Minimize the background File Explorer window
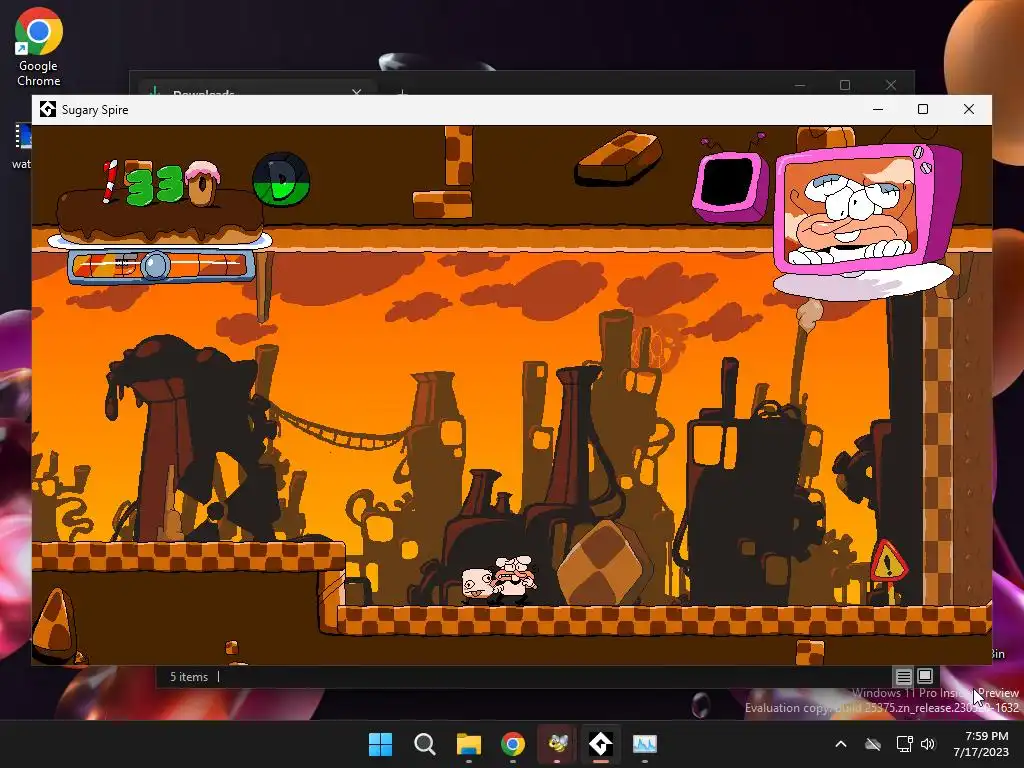Image resolution: width=1024 pixels, height=768 pixels. [x=800, y=85]
